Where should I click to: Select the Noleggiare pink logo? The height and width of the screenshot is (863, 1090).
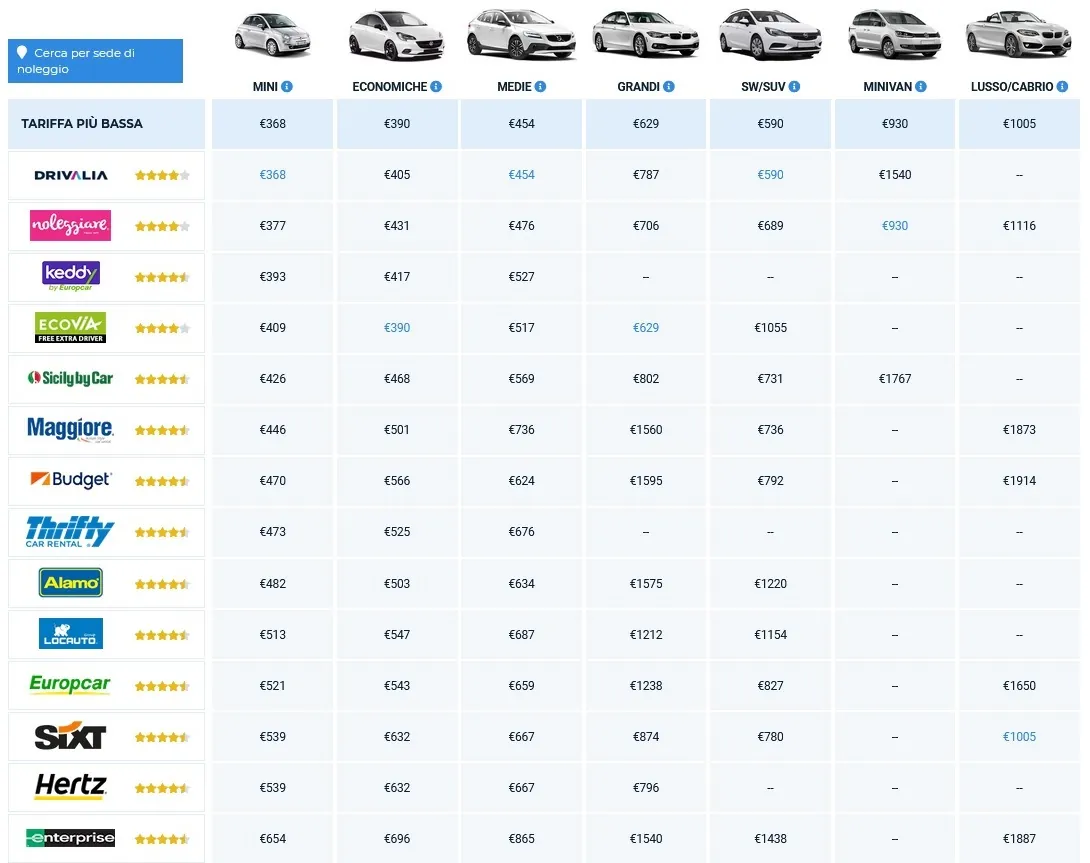pos(70,225)
